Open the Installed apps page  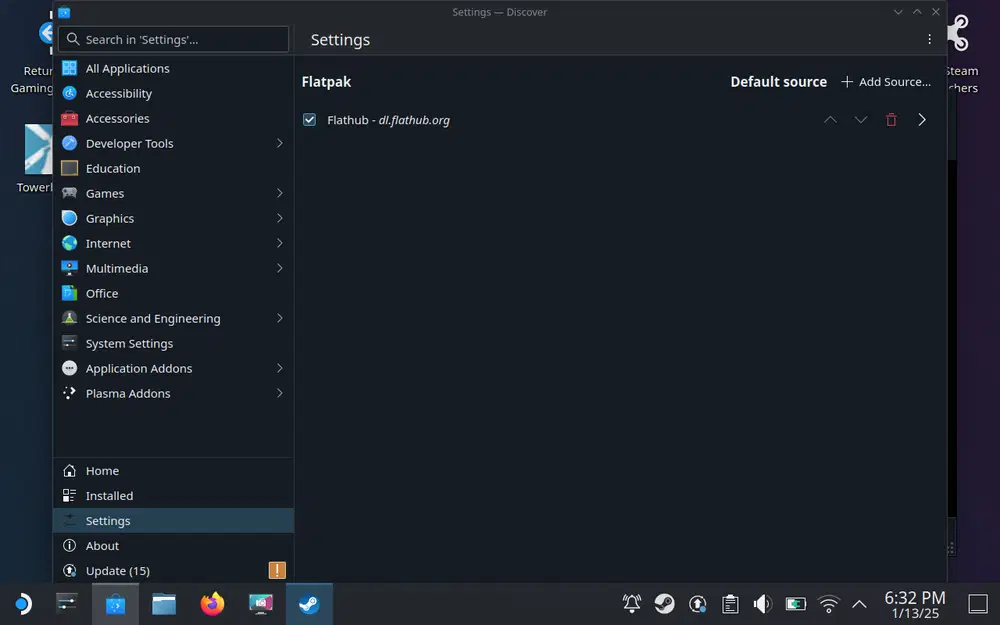coord(173,496)
